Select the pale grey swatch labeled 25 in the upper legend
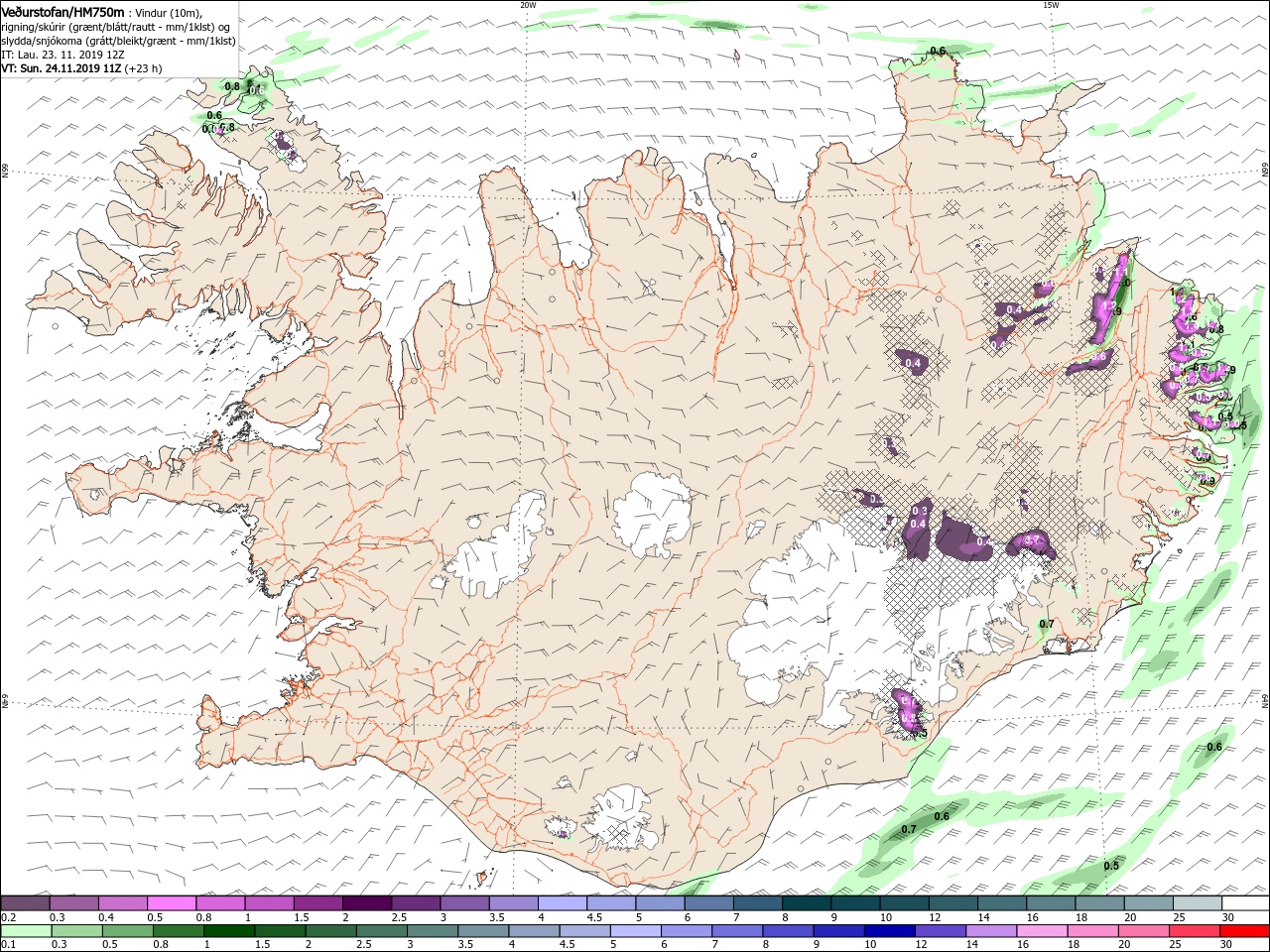The height and width of the screenshot is (952, 1270). click(1197, 903)
